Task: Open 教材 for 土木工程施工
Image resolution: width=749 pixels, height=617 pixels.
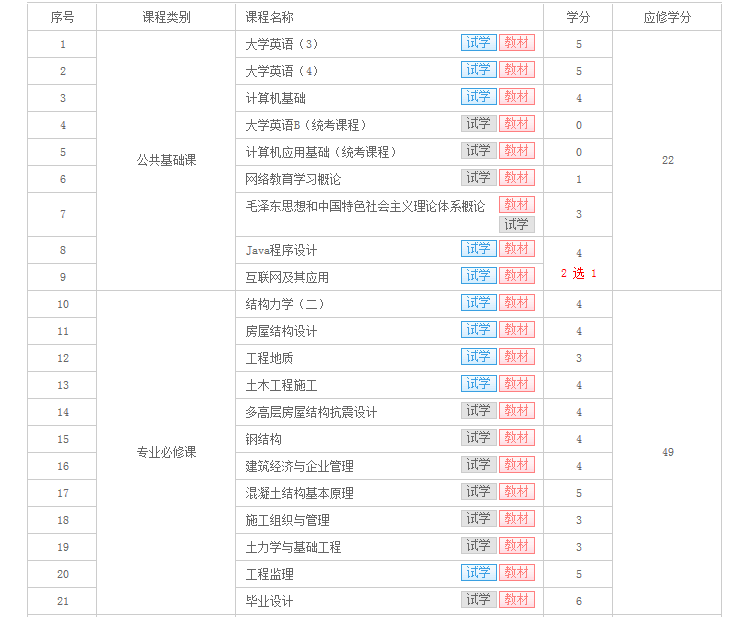Action: pos(516,384)
